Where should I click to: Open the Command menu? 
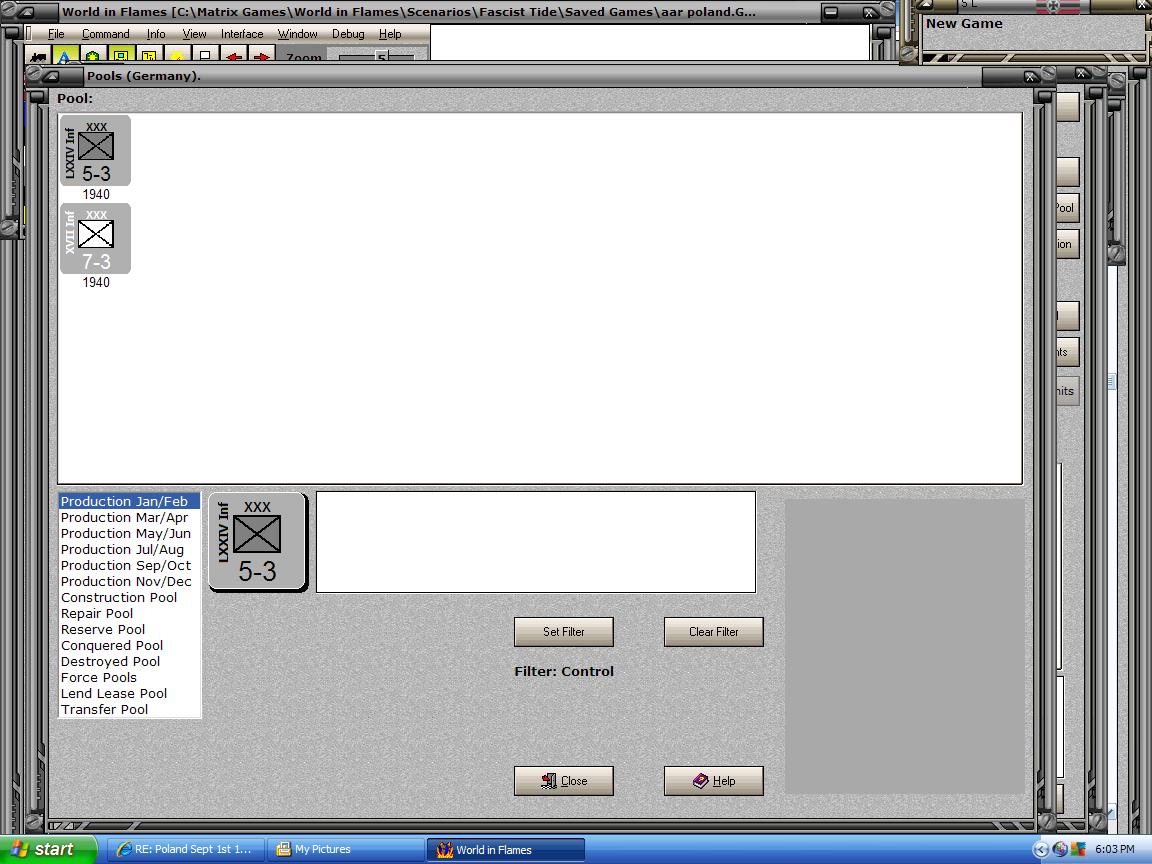(105, 34)
